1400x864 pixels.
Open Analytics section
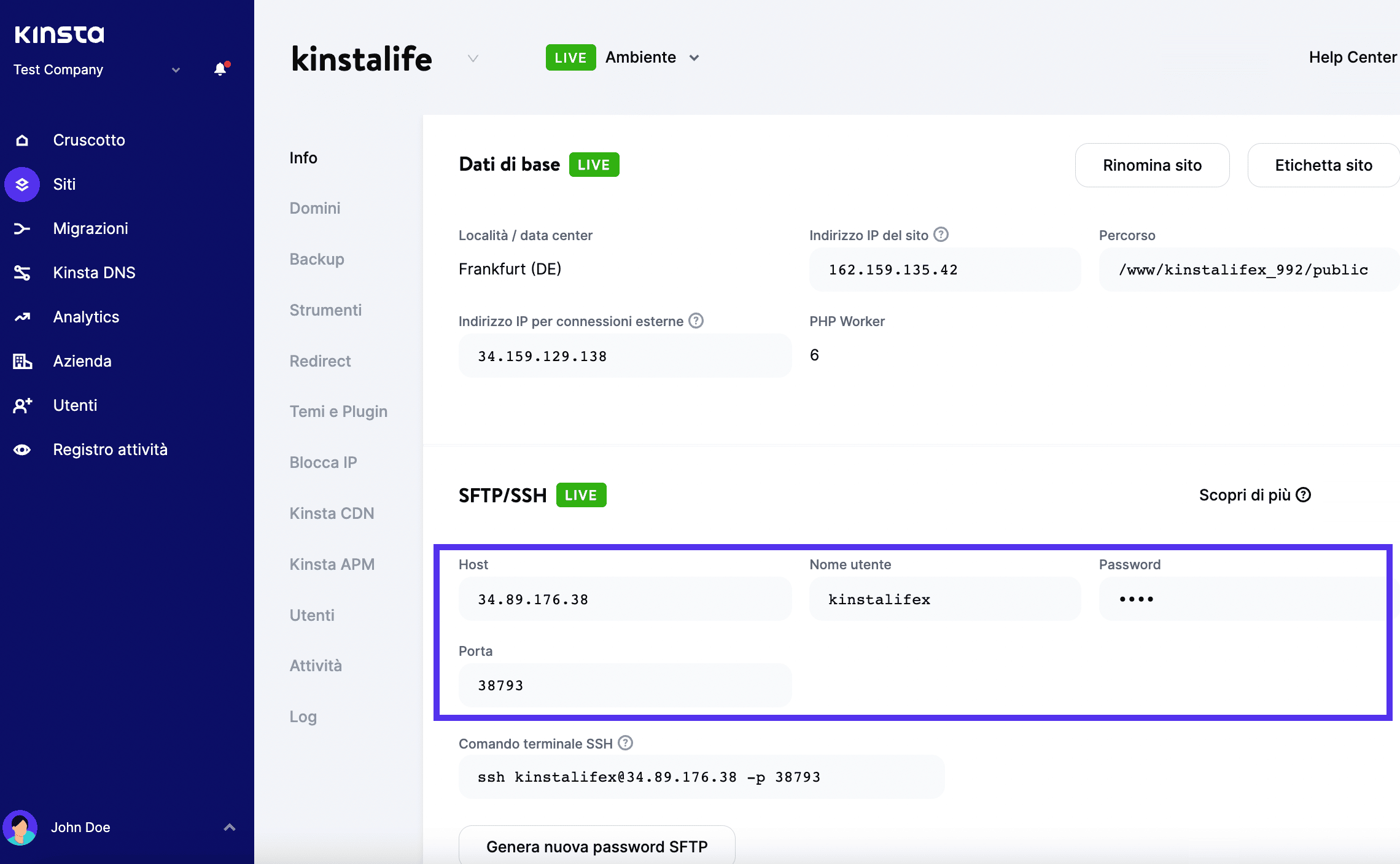[86, 317]
